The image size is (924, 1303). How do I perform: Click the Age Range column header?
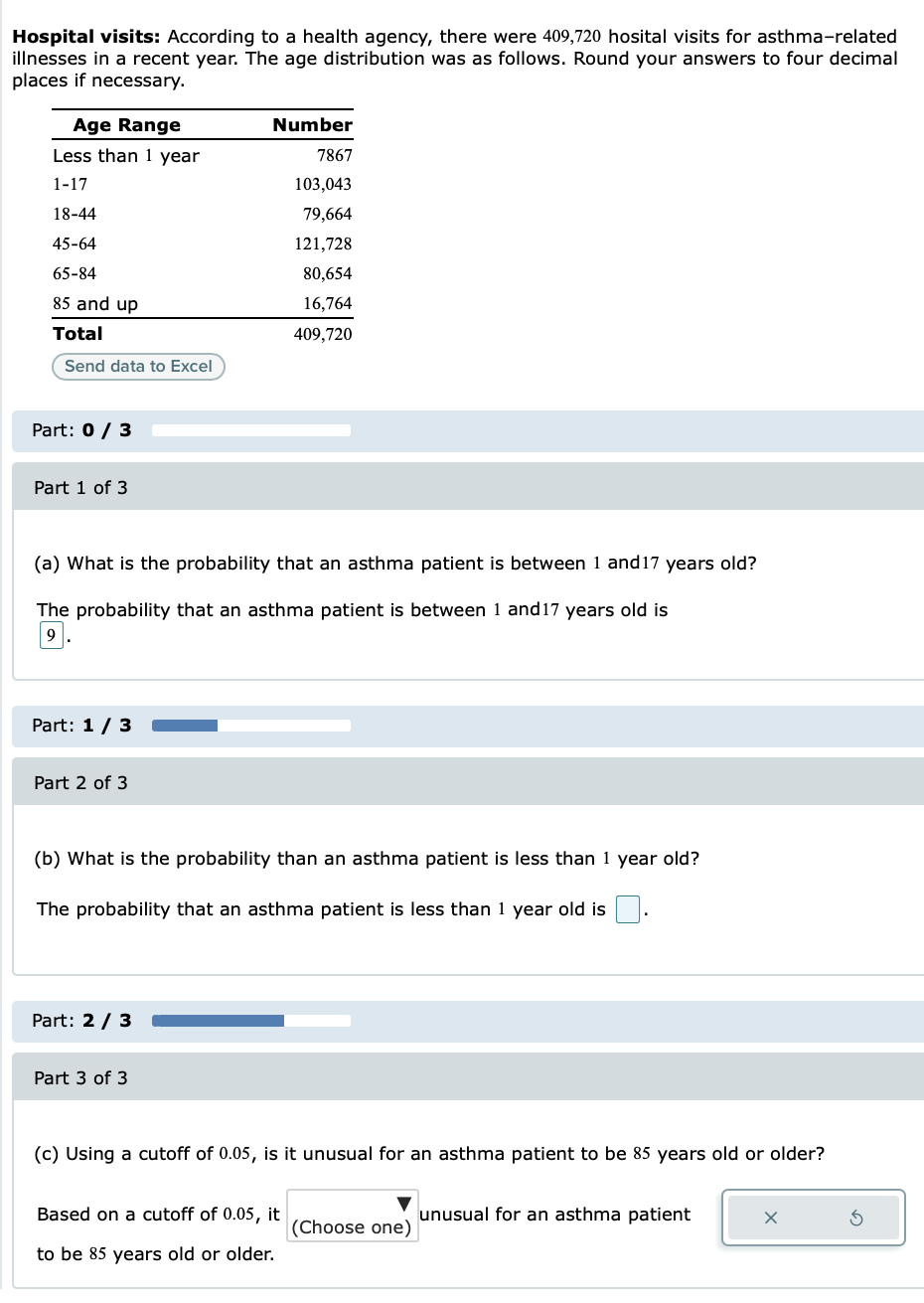(x=127, y=125)
